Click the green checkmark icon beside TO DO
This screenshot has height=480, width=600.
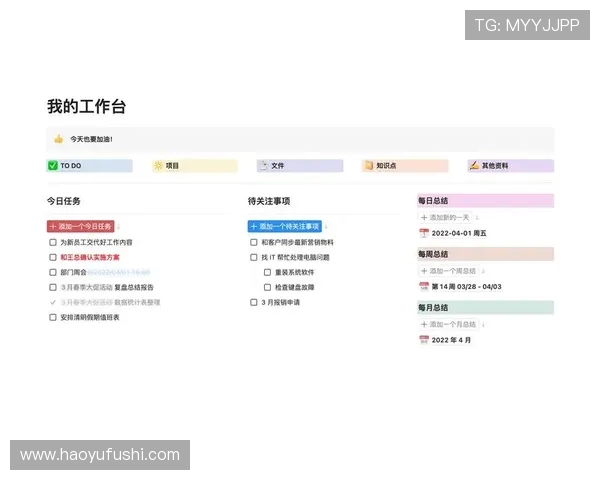[53, 166]
